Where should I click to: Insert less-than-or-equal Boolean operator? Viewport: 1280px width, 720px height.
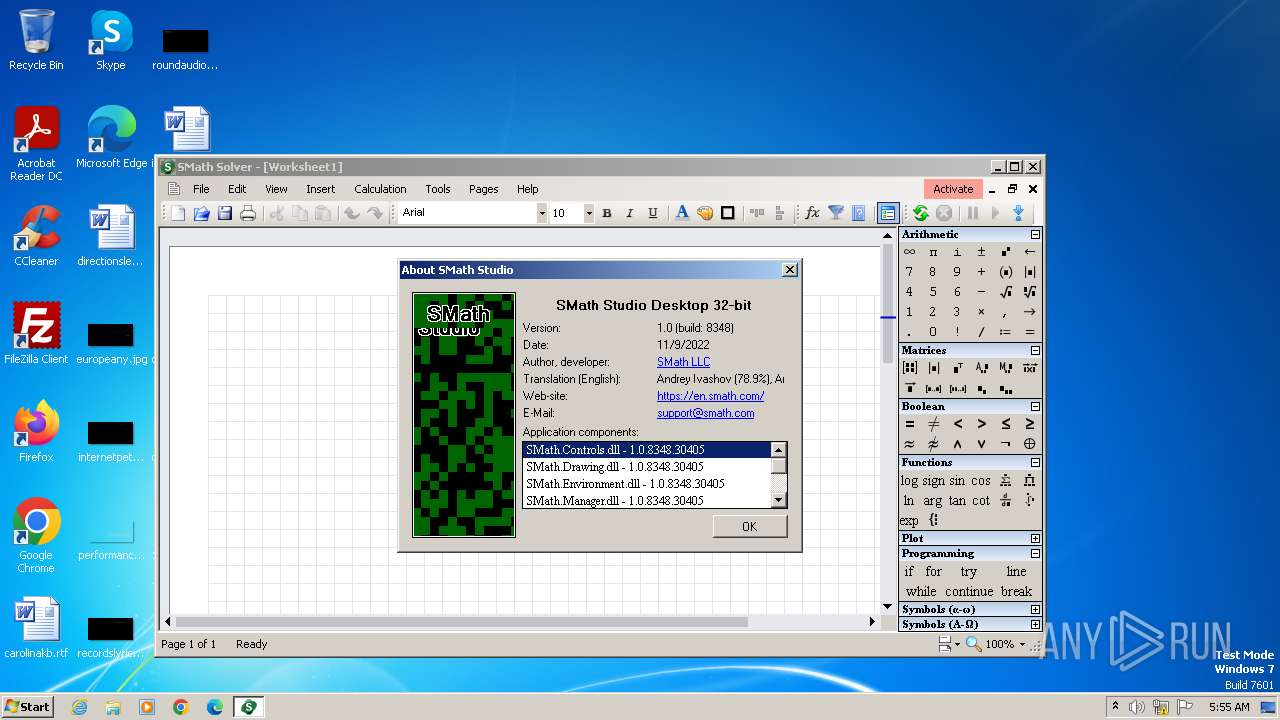[x=1006, y=424]
